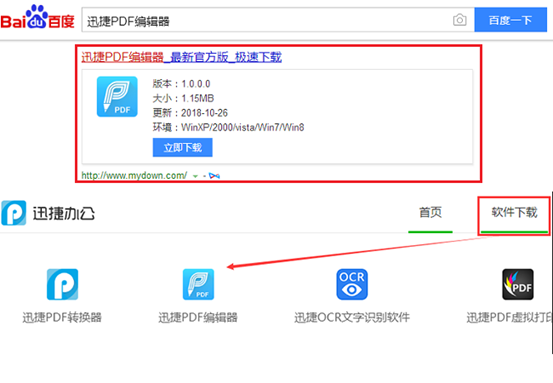Click the Baidu search input field
553x383 pixels.
(x=267, y=20)
